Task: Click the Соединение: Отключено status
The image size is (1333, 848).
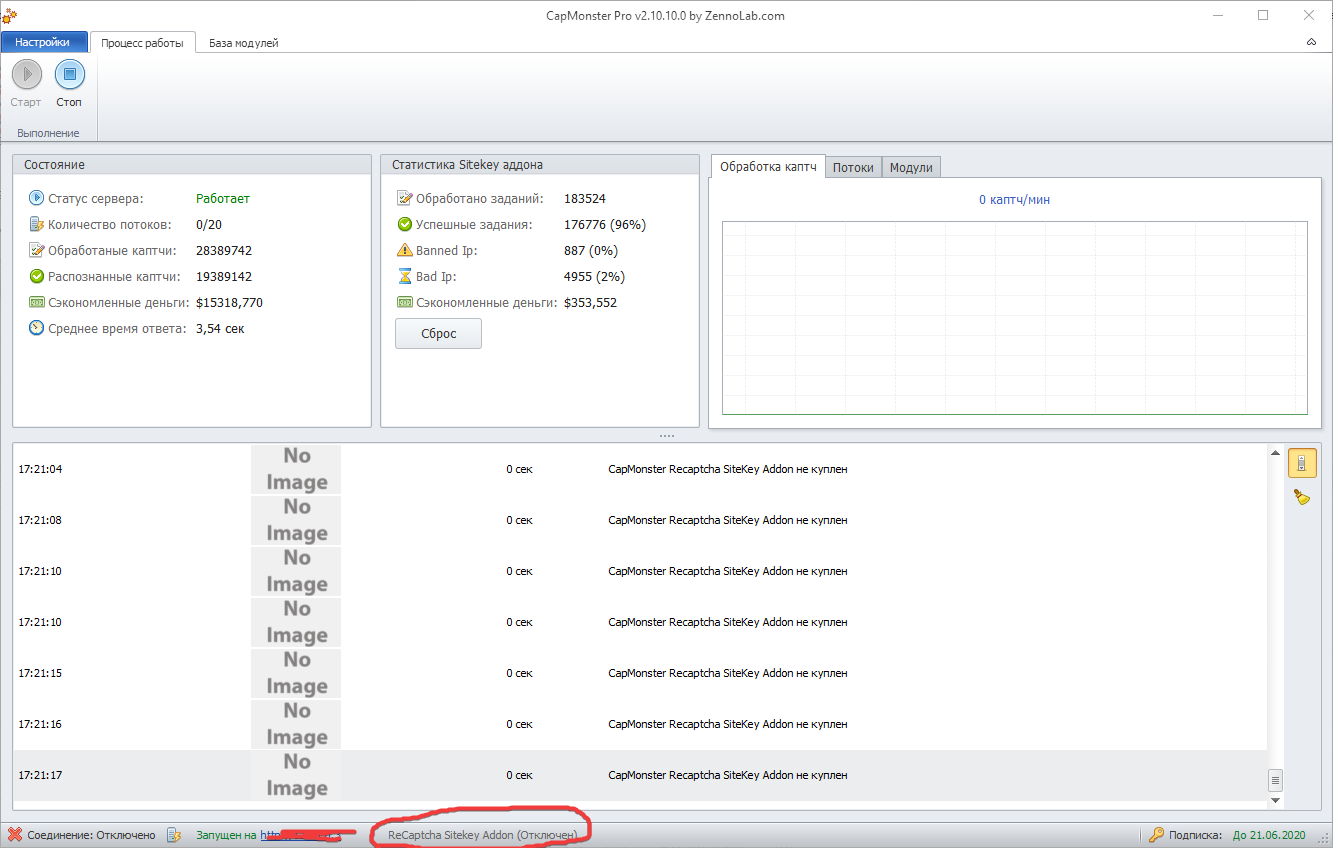Action: 92,834
